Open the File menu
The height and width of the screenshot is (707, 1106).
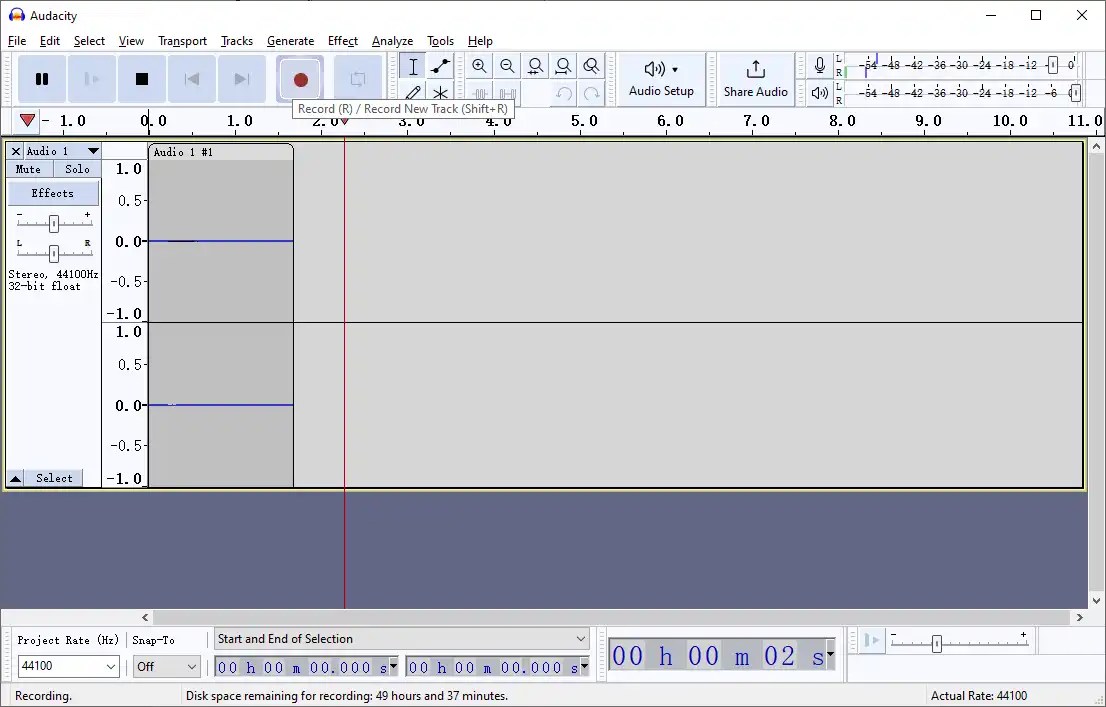point(17,41)
